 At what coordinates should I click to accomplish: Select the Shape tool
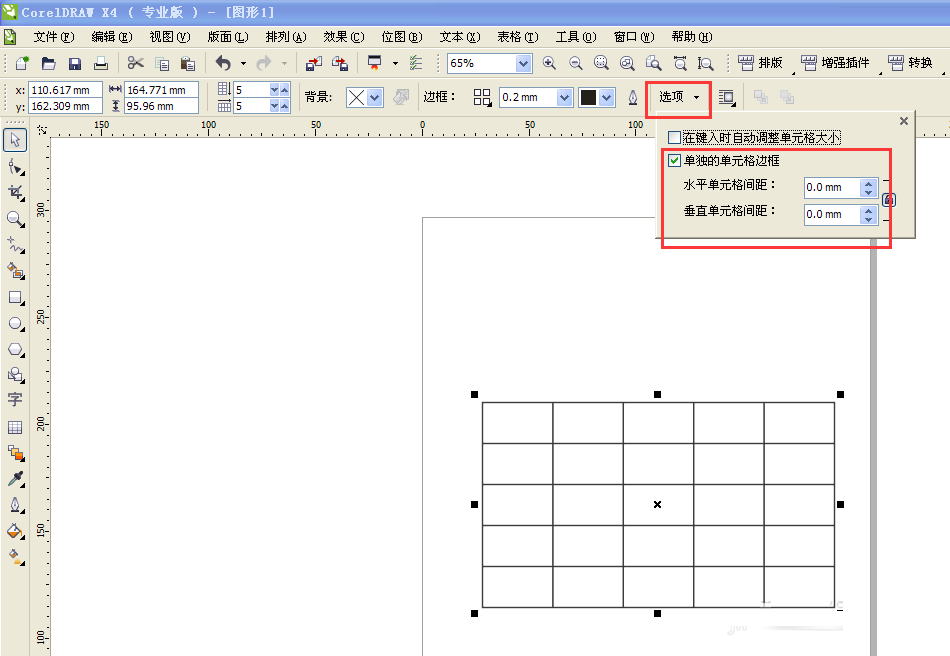click(x=15, y=167)
